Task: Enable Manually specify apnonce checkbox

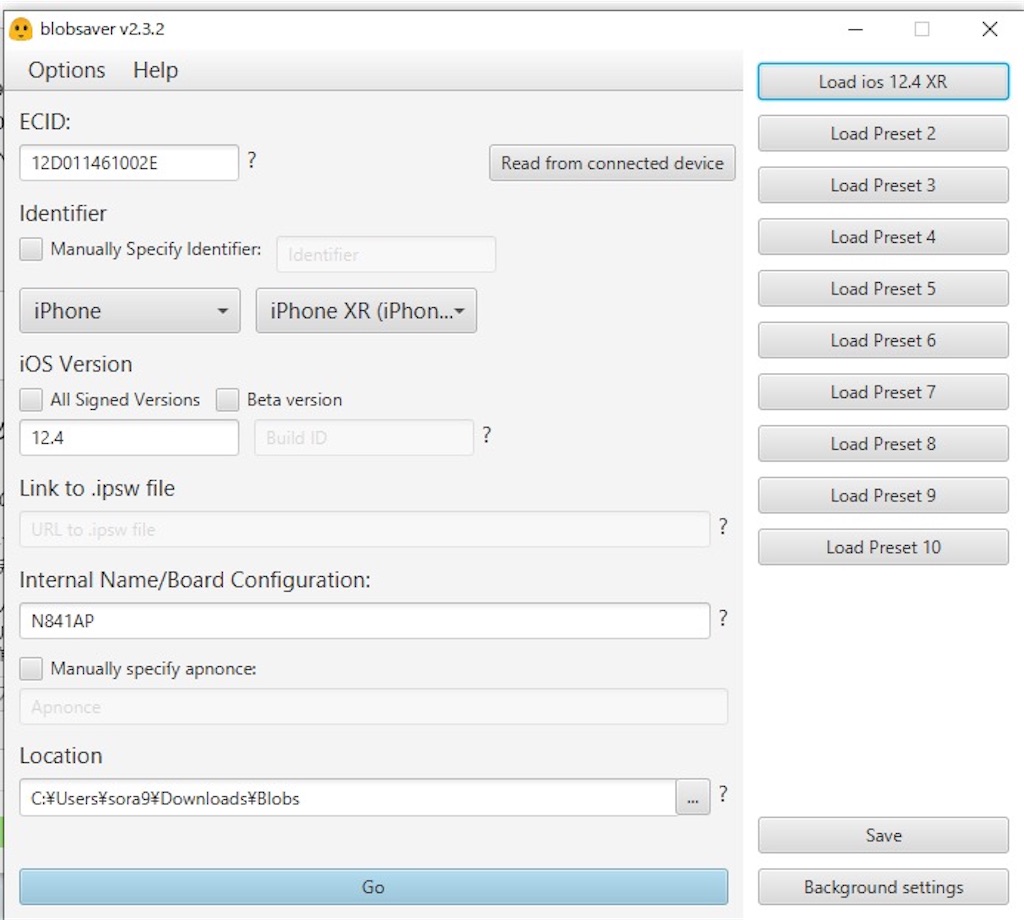Action: tap(31, 668)
